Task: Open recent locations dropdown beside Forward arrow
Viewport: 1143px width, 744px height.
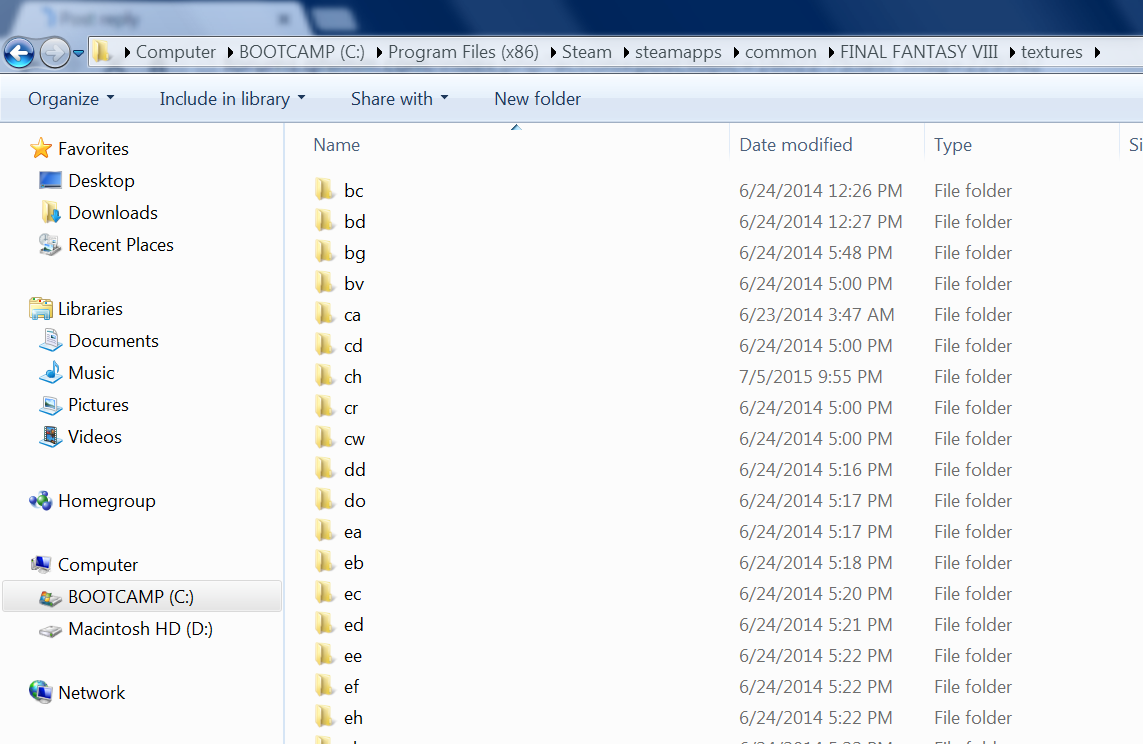Action: click(x=79, y=53)
